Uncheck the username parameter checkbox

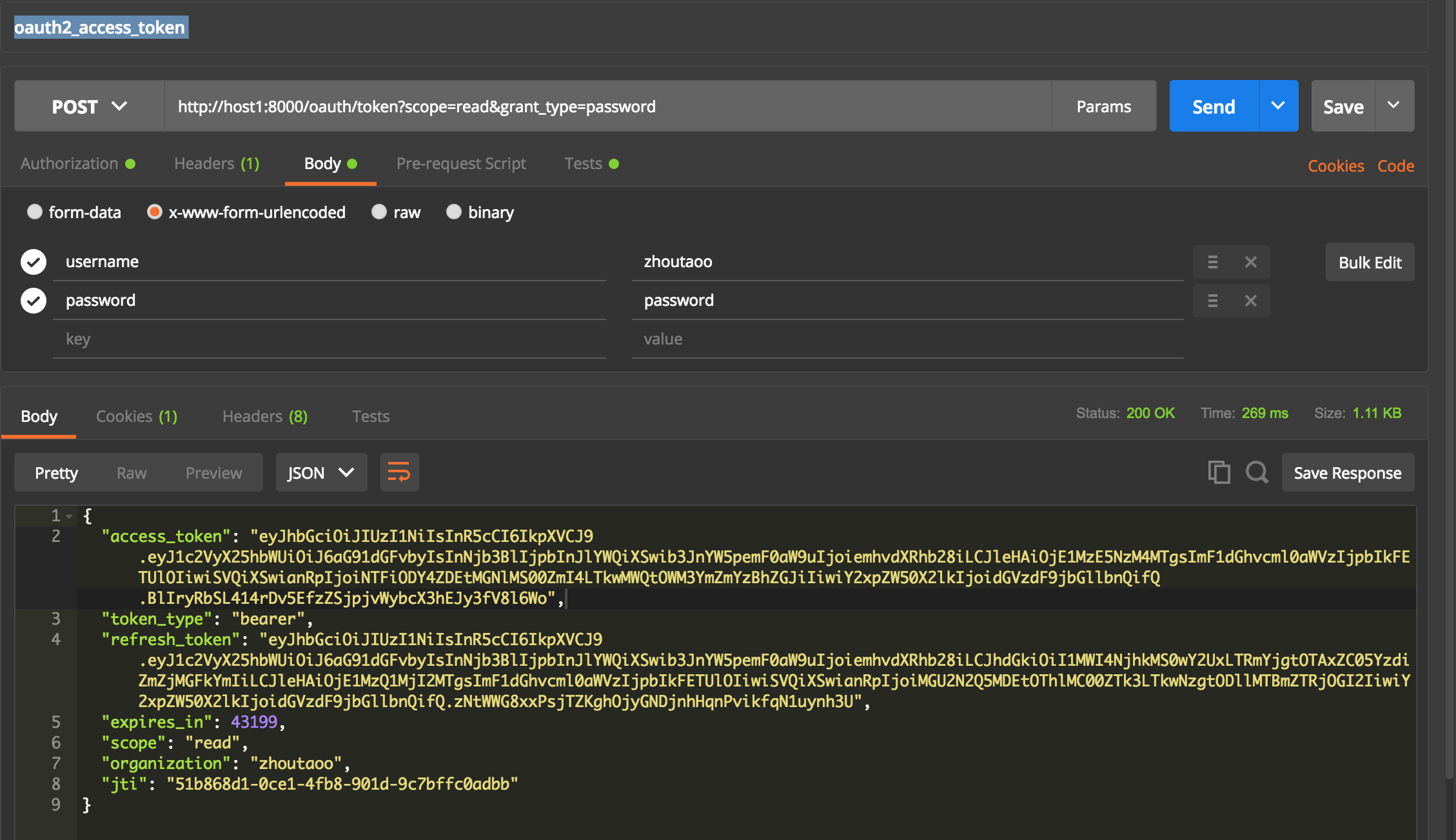click(x=34, y=262)
